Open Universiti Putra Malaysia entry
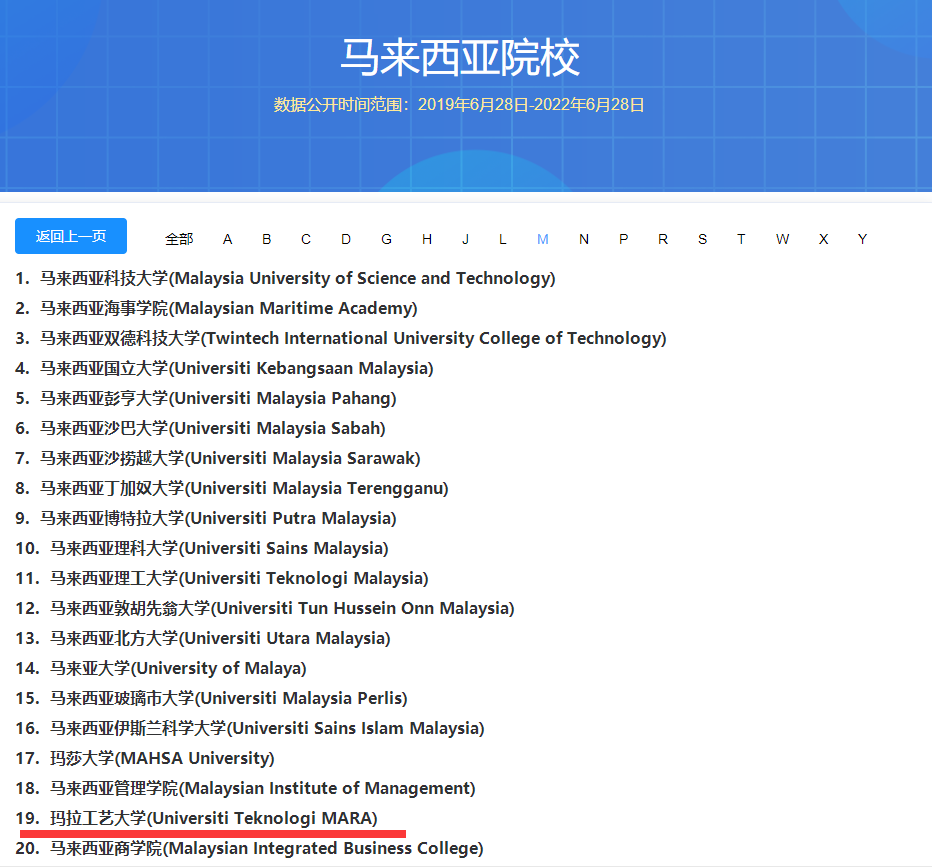Image resolution: width=932 pixels, height=867 pixels. click(218, 518)
